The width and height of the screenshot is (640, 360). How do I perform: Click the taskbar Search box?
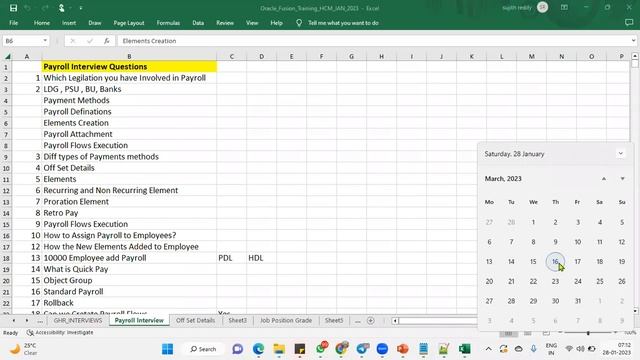coord(204,349)
